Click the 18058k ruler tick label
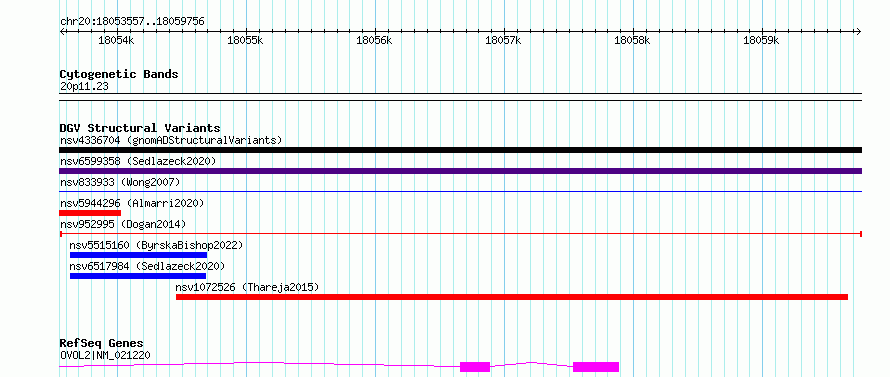This screenshot has width=890, height=377. coord(632,40)
